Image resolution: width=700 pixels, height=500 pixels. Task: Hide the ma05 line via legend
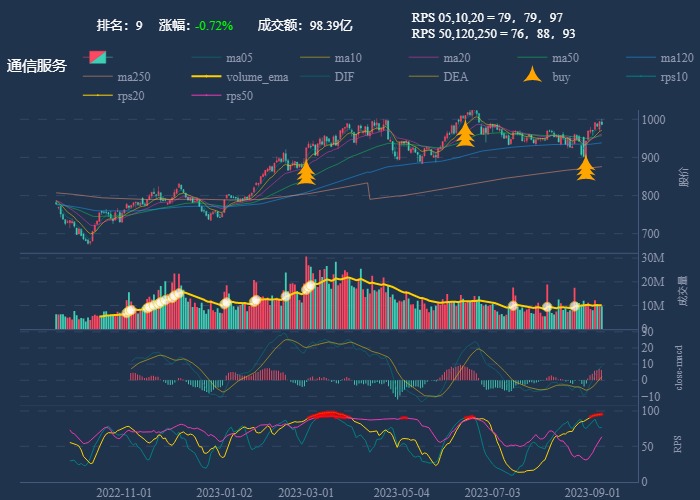tap(207, 57)
